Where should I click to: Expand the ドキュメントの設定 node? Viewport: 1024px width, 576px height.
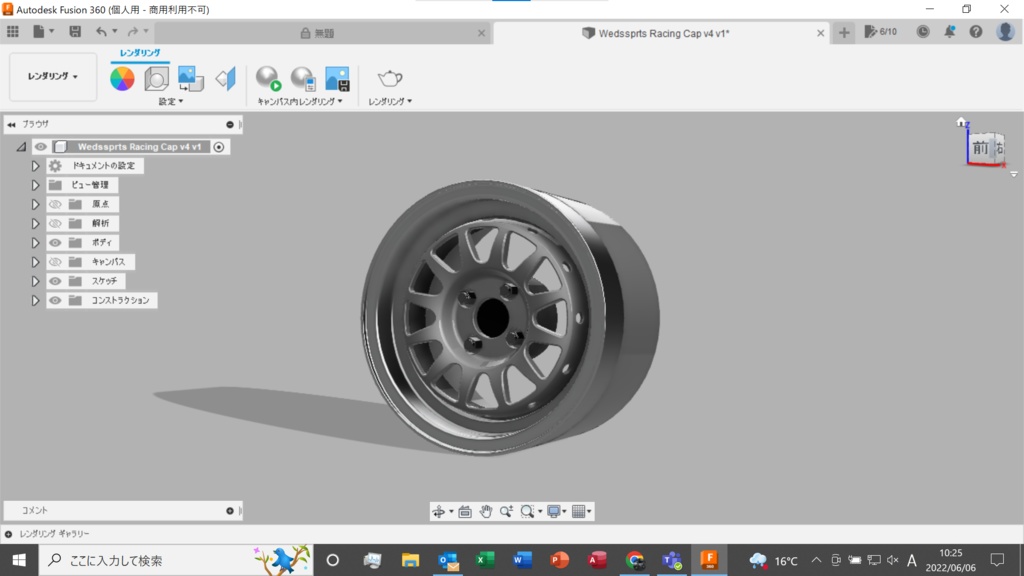point(35,166)
